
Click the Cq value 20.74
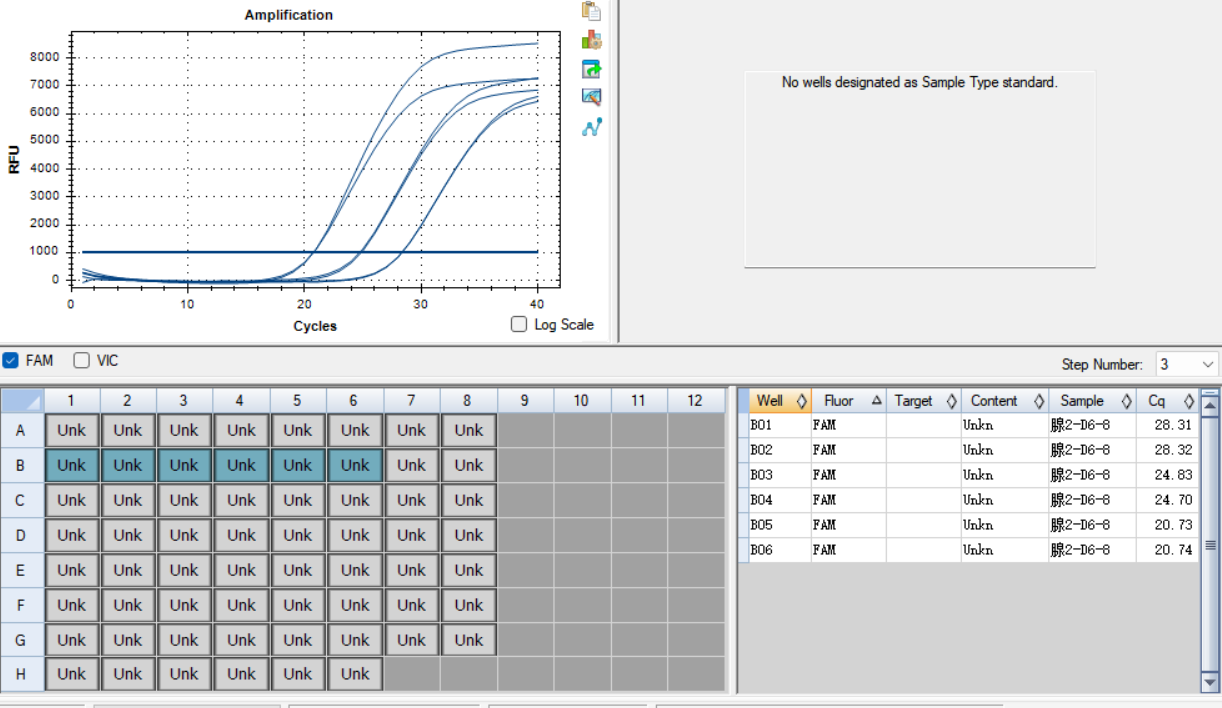pos(1172,550)
